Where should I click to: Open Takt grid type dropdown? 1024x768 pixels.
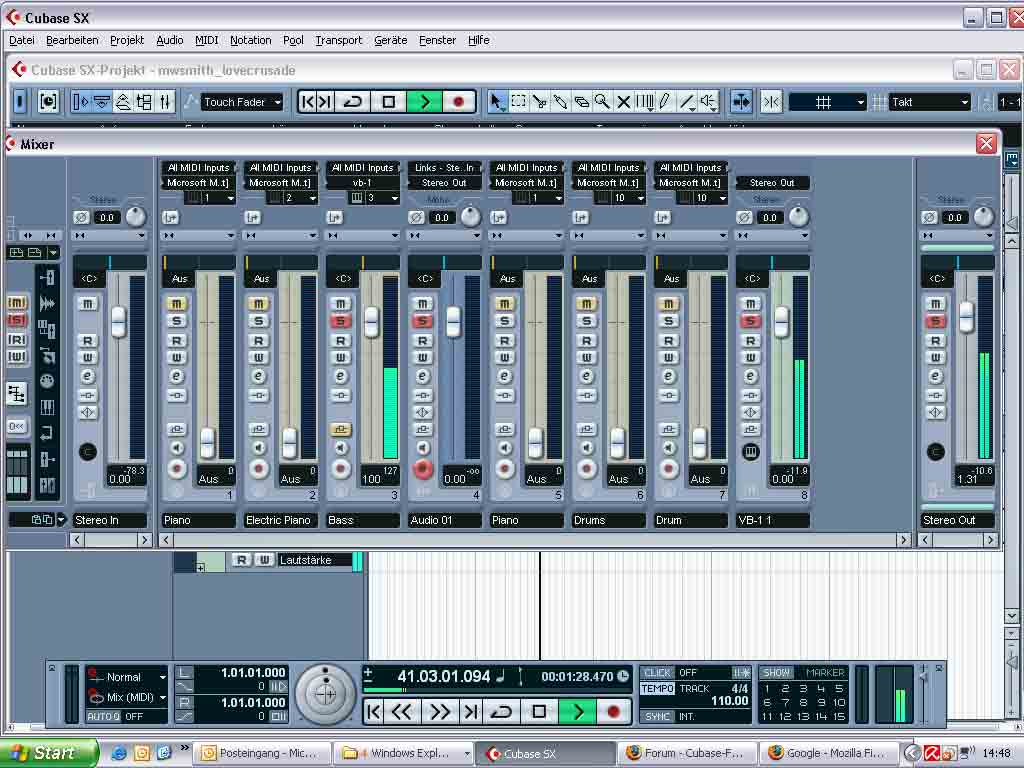[930, 102]
